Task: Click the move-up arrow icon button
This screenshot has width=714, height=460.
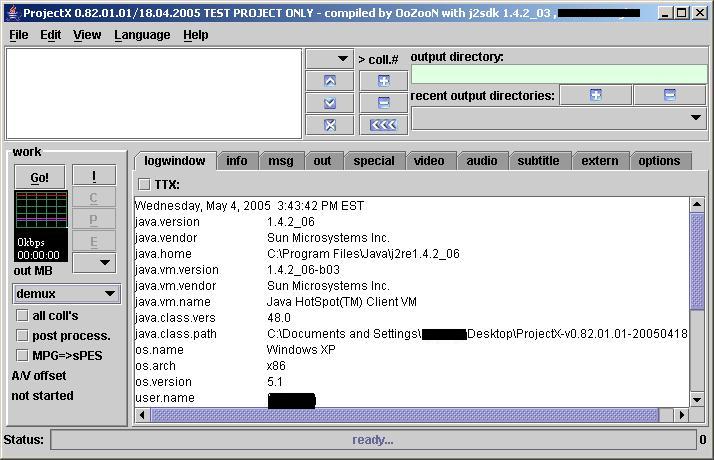Action: pyautogui.click(x=330, y=81)
